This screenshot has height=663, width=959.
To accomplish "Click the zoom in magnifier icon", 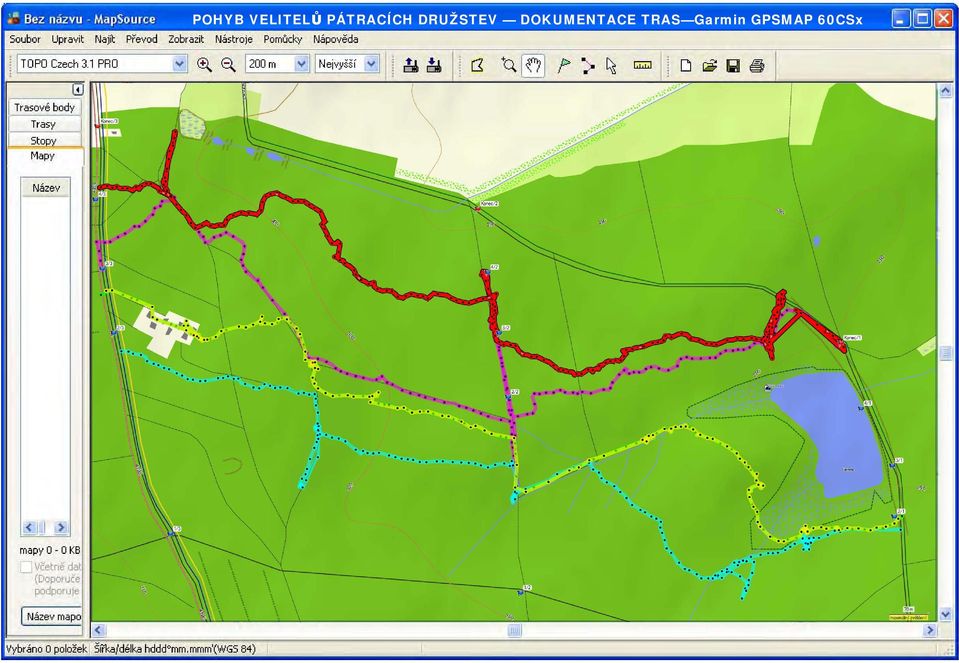I will tap(204, 65).
